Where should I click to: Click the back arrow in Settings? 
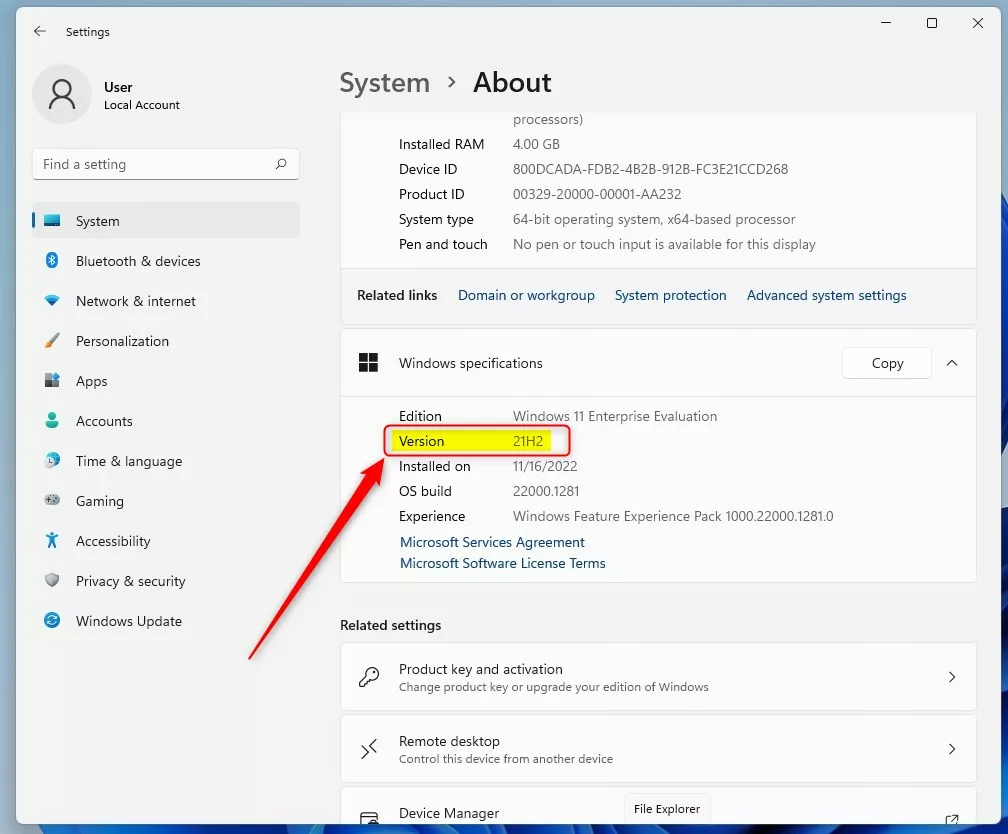tap(40, 32)
